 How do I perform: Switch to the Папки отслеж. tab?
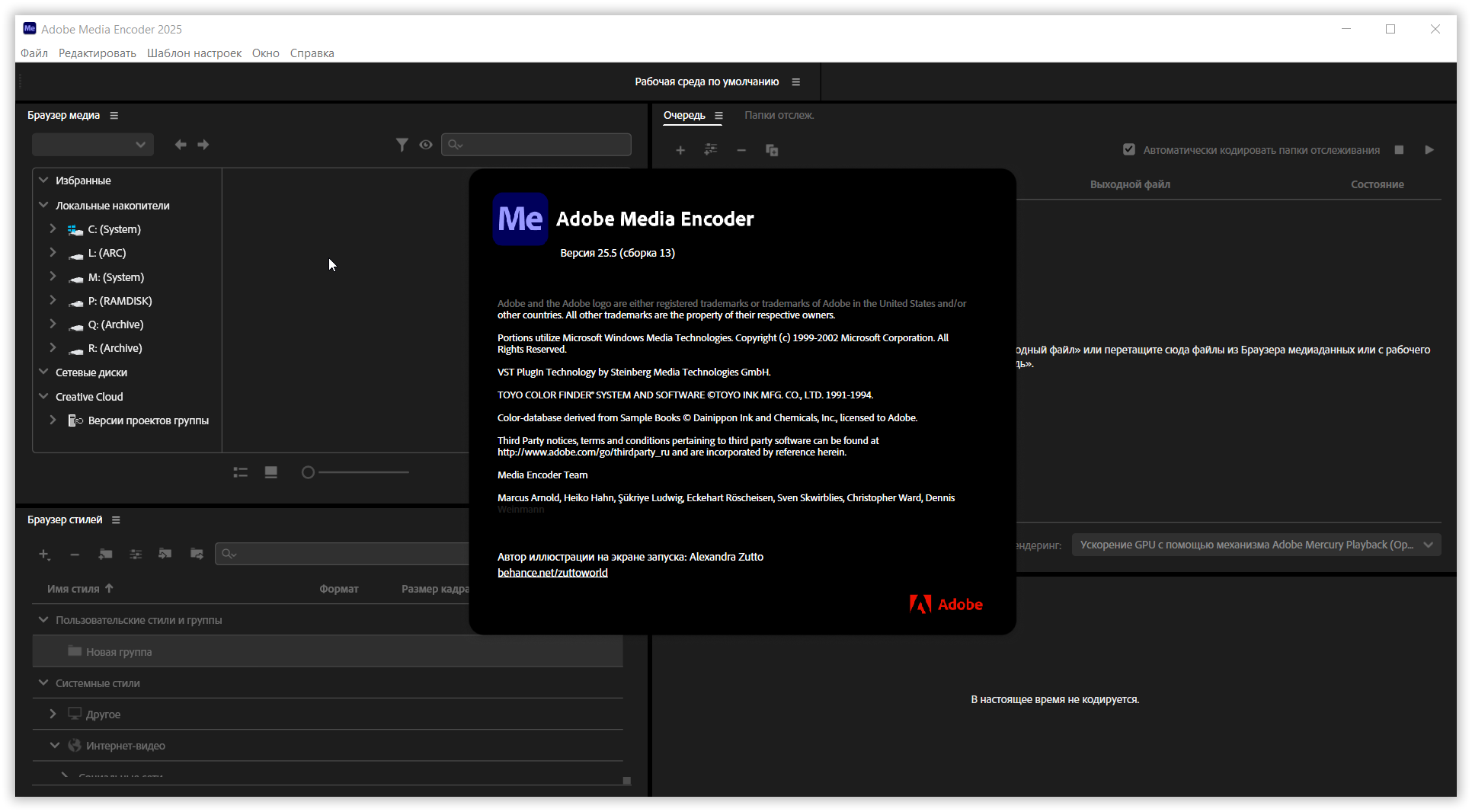pos(779,115)
